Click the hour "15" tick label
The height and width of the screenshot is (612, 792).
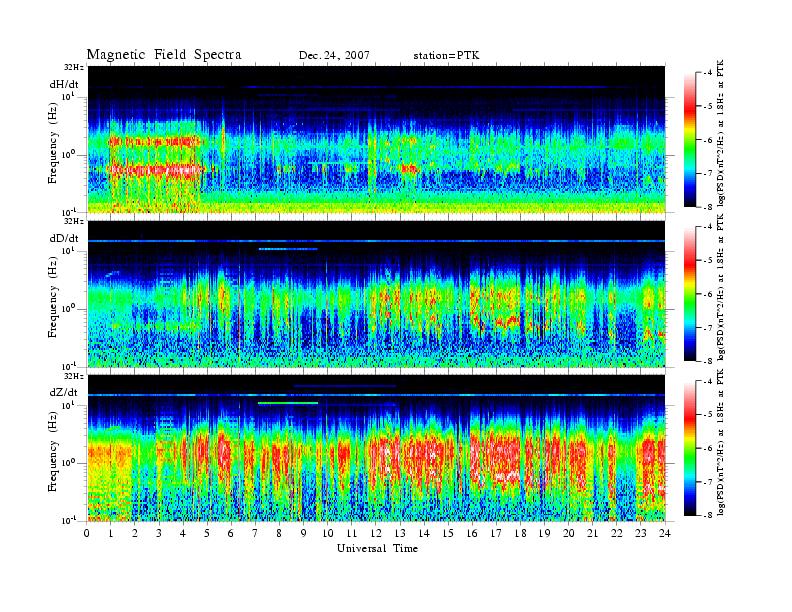(x=448, y=533)
